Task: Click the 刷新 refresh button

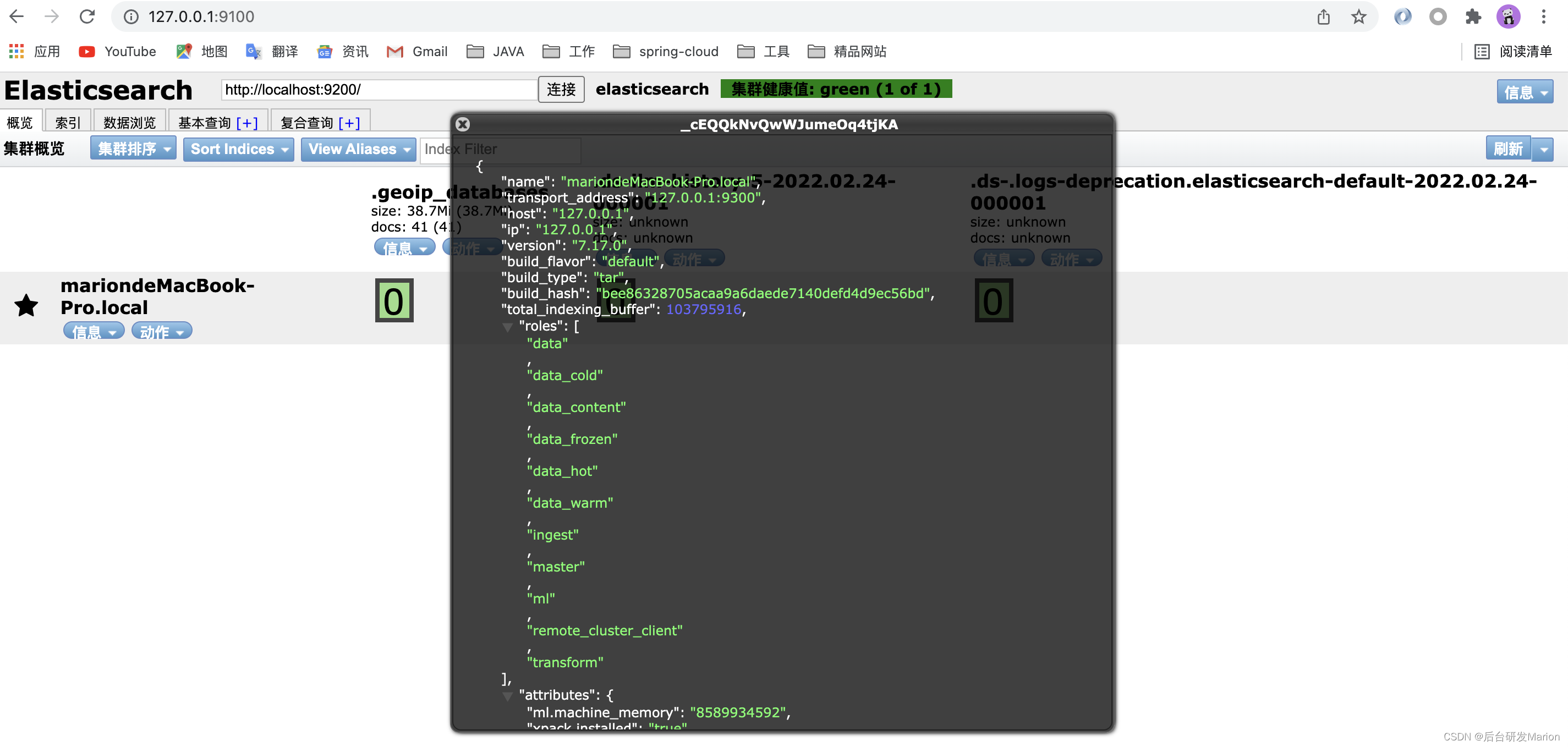Action: [1507, 149]
